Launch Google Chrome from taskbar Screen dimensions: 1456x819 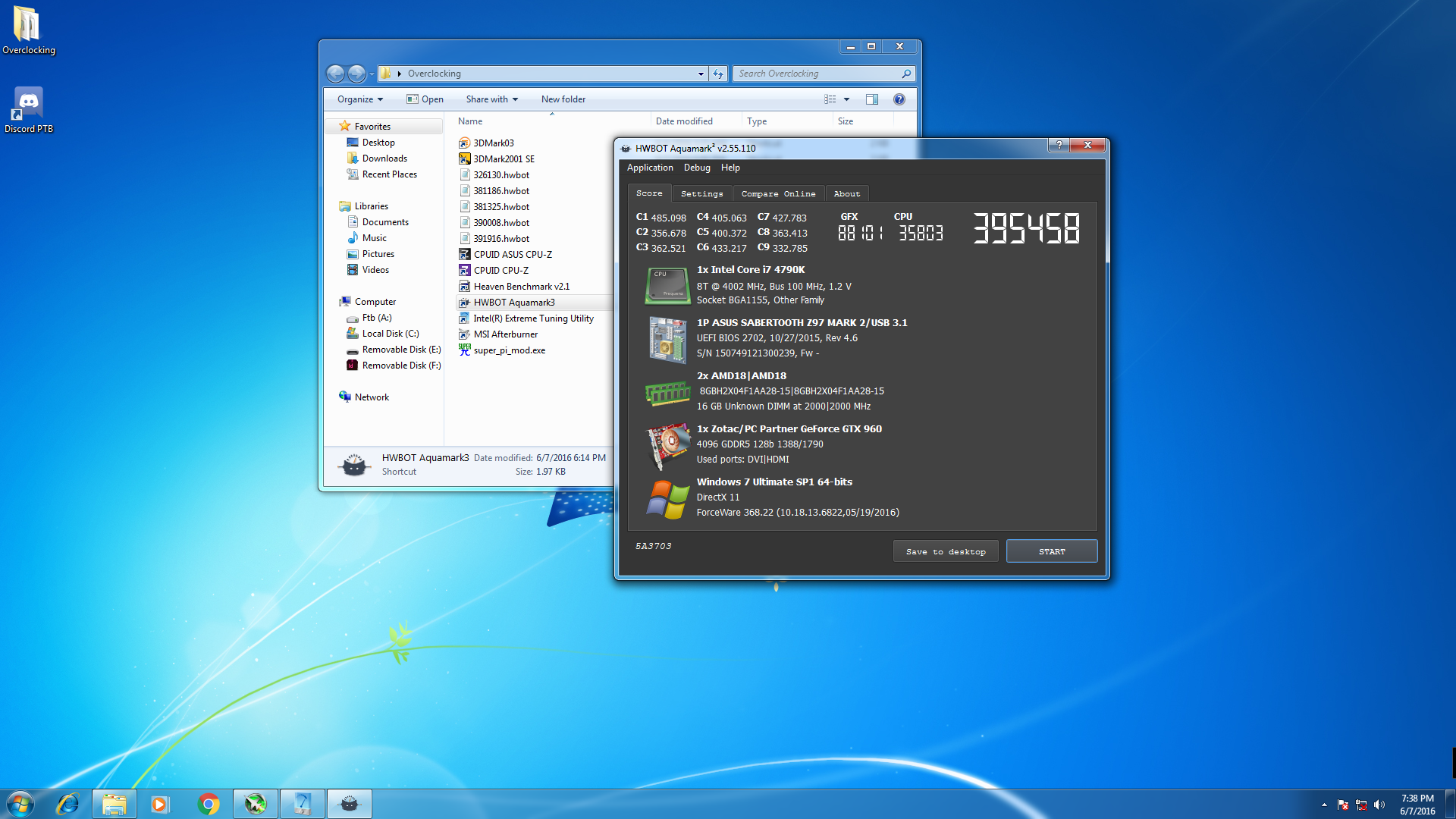coord(209,804)
